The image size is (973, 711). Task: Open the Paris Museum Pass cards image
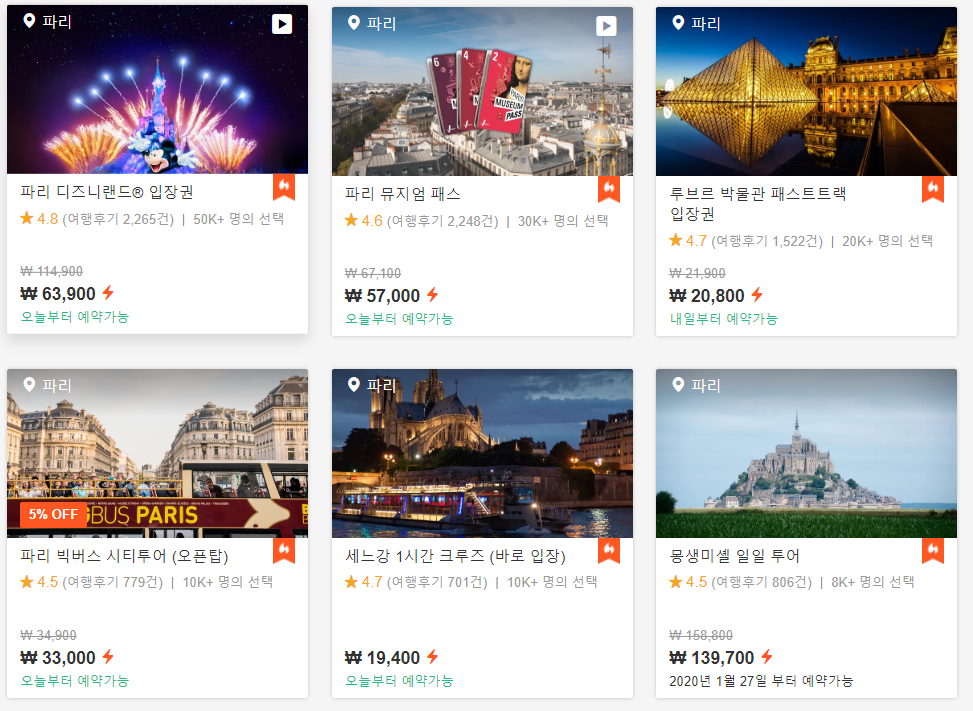(x=482, y=91)
